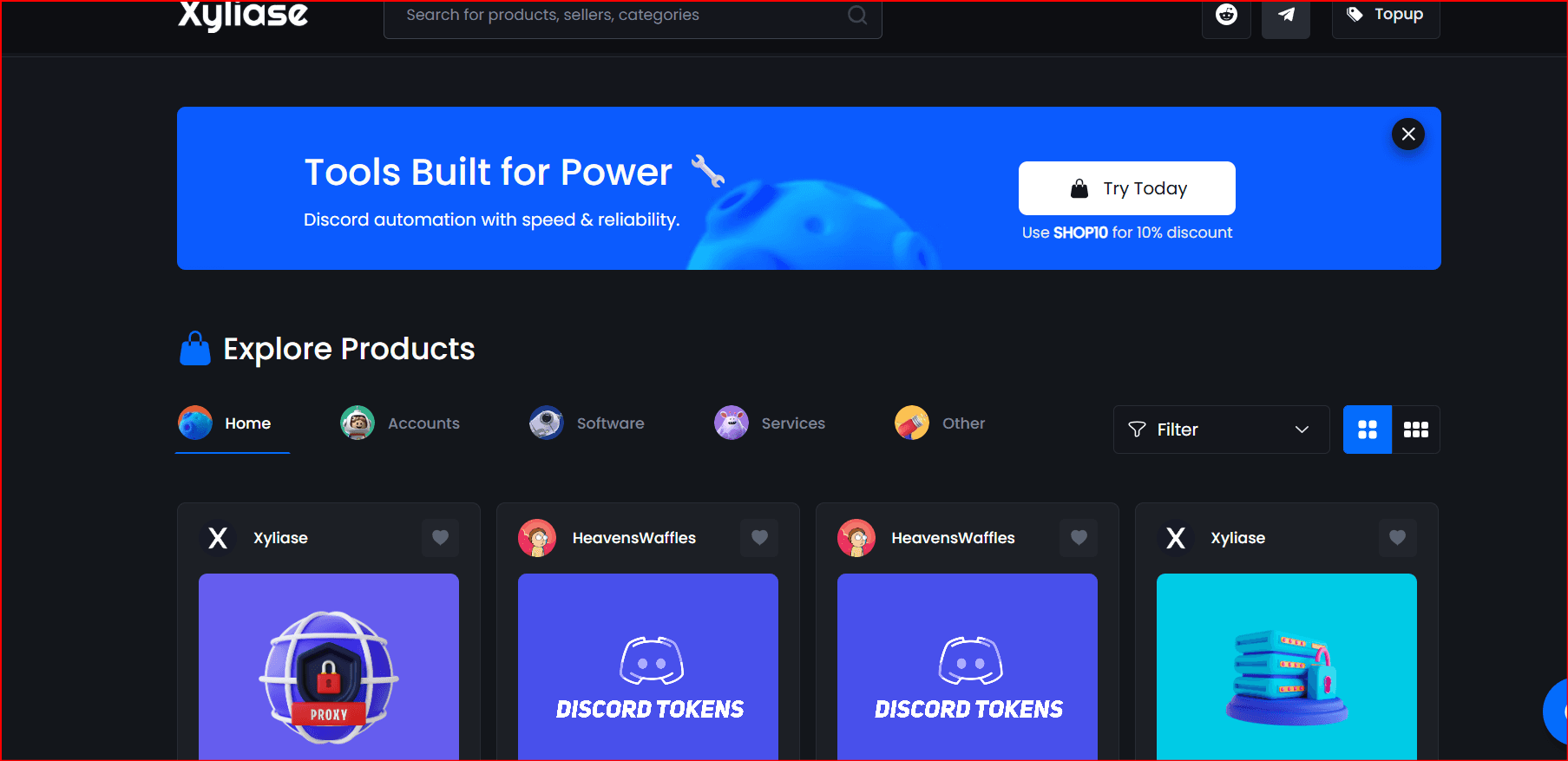Click the Topup button
Viewport: 1568px width, 761px height.
click(x=1386, y=15)
